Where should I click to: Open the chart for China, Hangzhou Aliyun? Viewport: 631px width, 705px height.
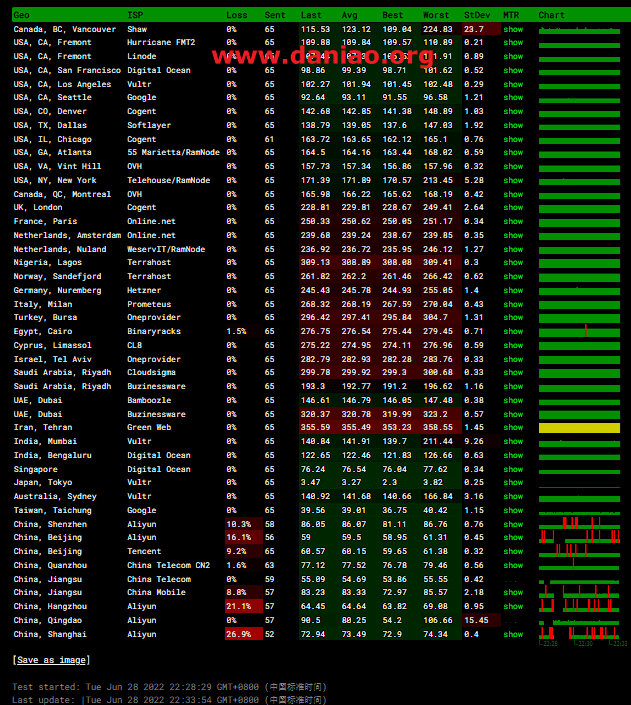coord(579,605)
